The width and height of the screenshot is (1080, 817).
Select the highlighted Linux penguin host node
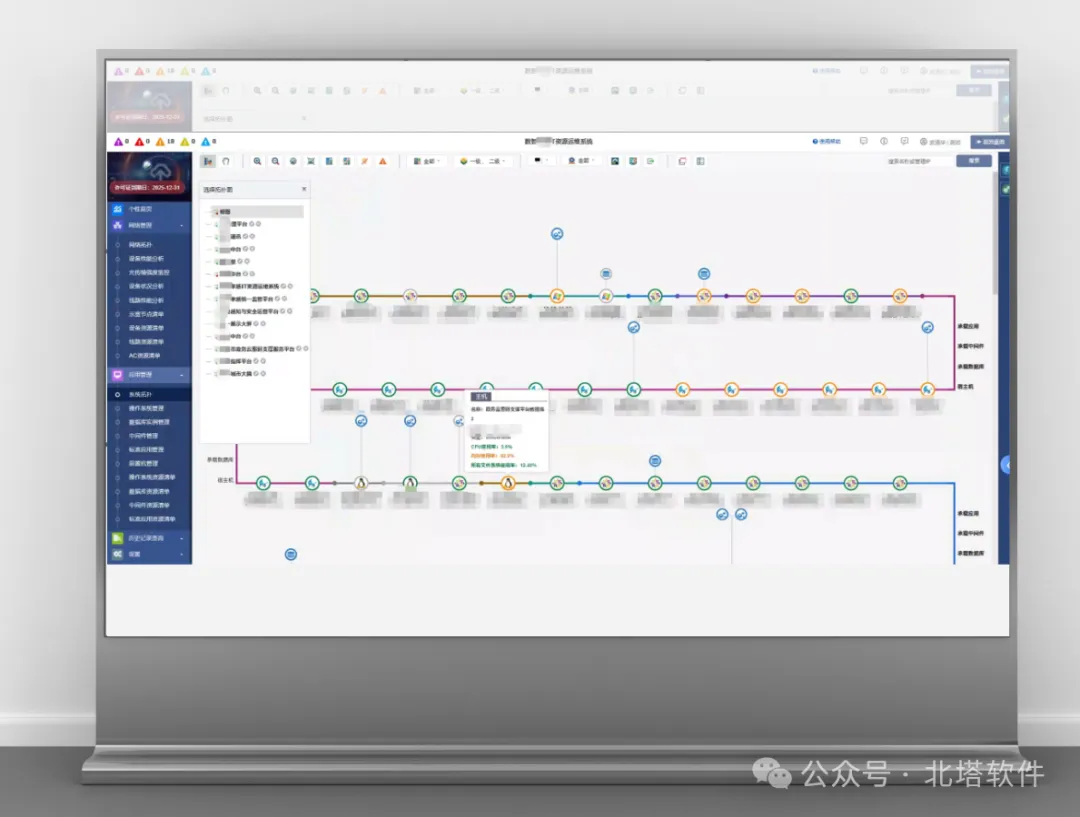pyautogui.click(x=508, y=483)
